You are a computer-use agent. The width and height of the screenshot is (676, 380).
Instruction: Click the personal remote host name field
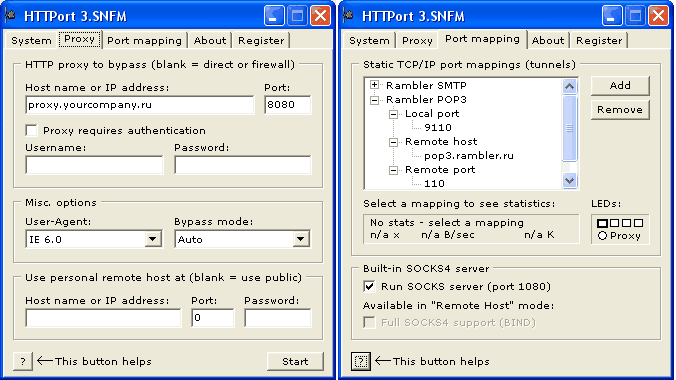pos(103,318)
